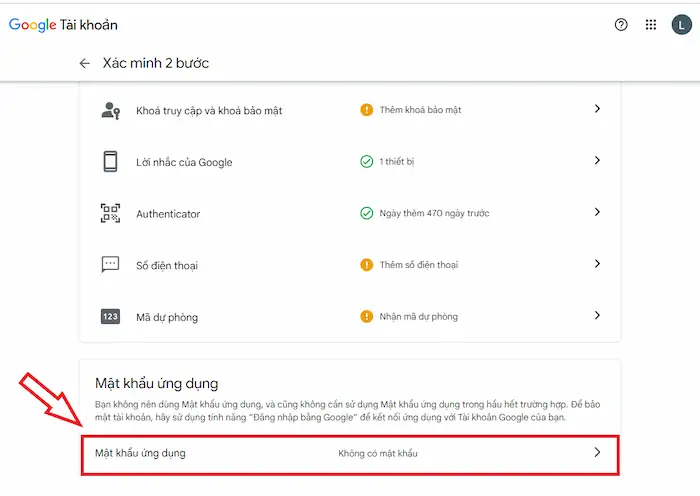This screenshot has height=496, width=700.
Task: Expand the Số điện thoại row chevron
Action: 597,264
